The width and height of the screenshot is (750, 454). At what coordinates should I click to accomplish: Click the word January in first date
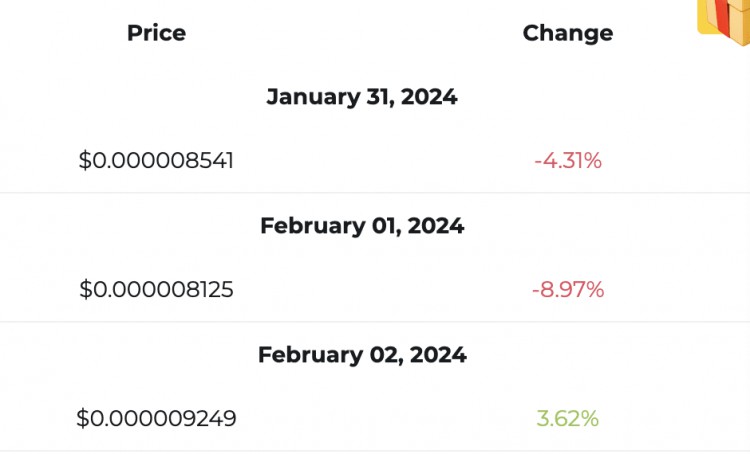click(x=313, y=98)
